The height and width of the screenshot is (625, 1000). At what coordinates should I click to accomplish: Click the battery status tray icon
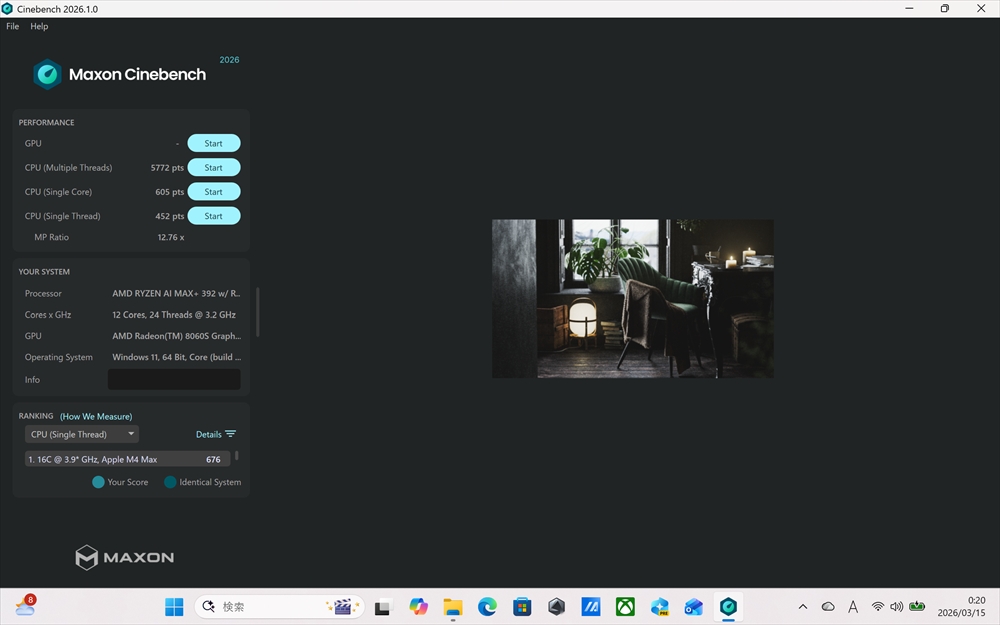point(917,606)
